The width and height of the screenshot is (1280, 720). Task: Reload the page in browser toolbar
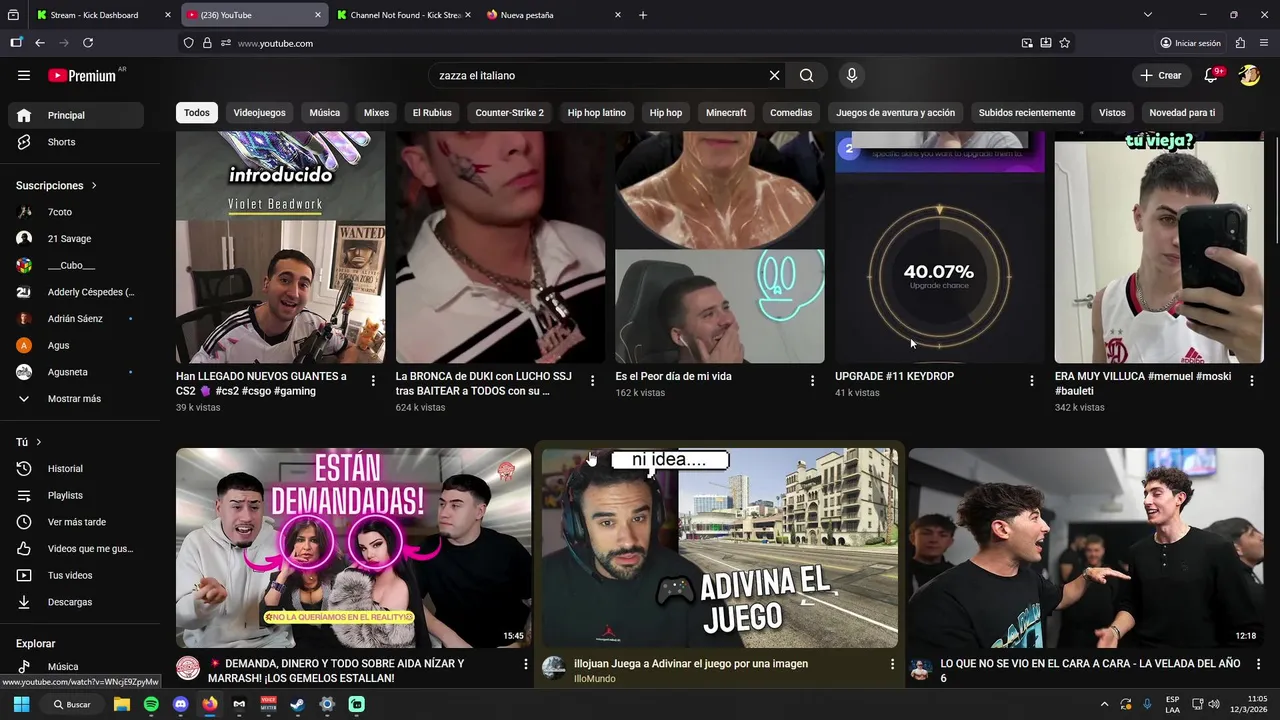[x=88, y=43]
